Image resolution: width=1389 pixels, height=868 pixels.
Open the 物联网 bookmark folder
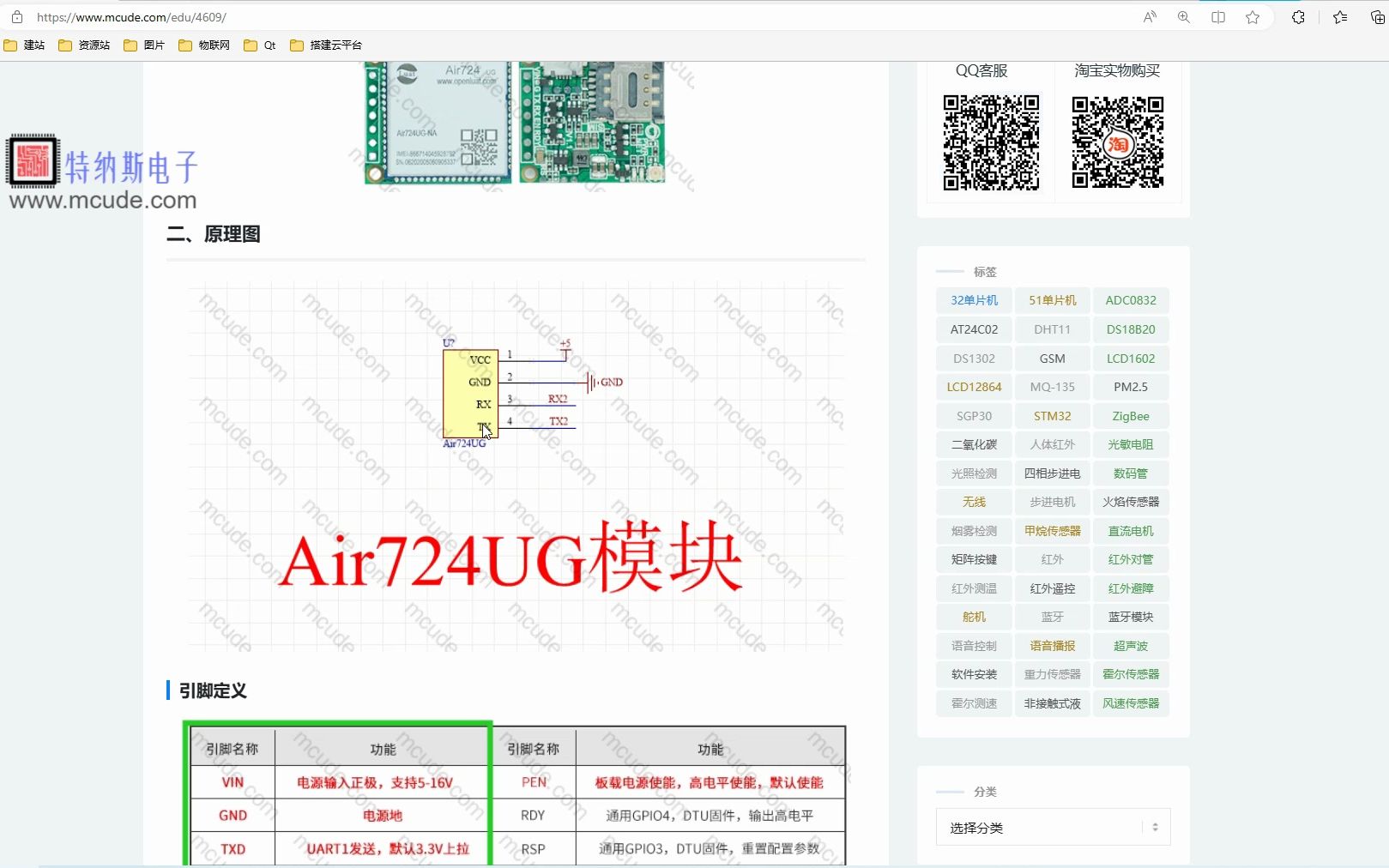pyautogui.click(x=204, y=45)
